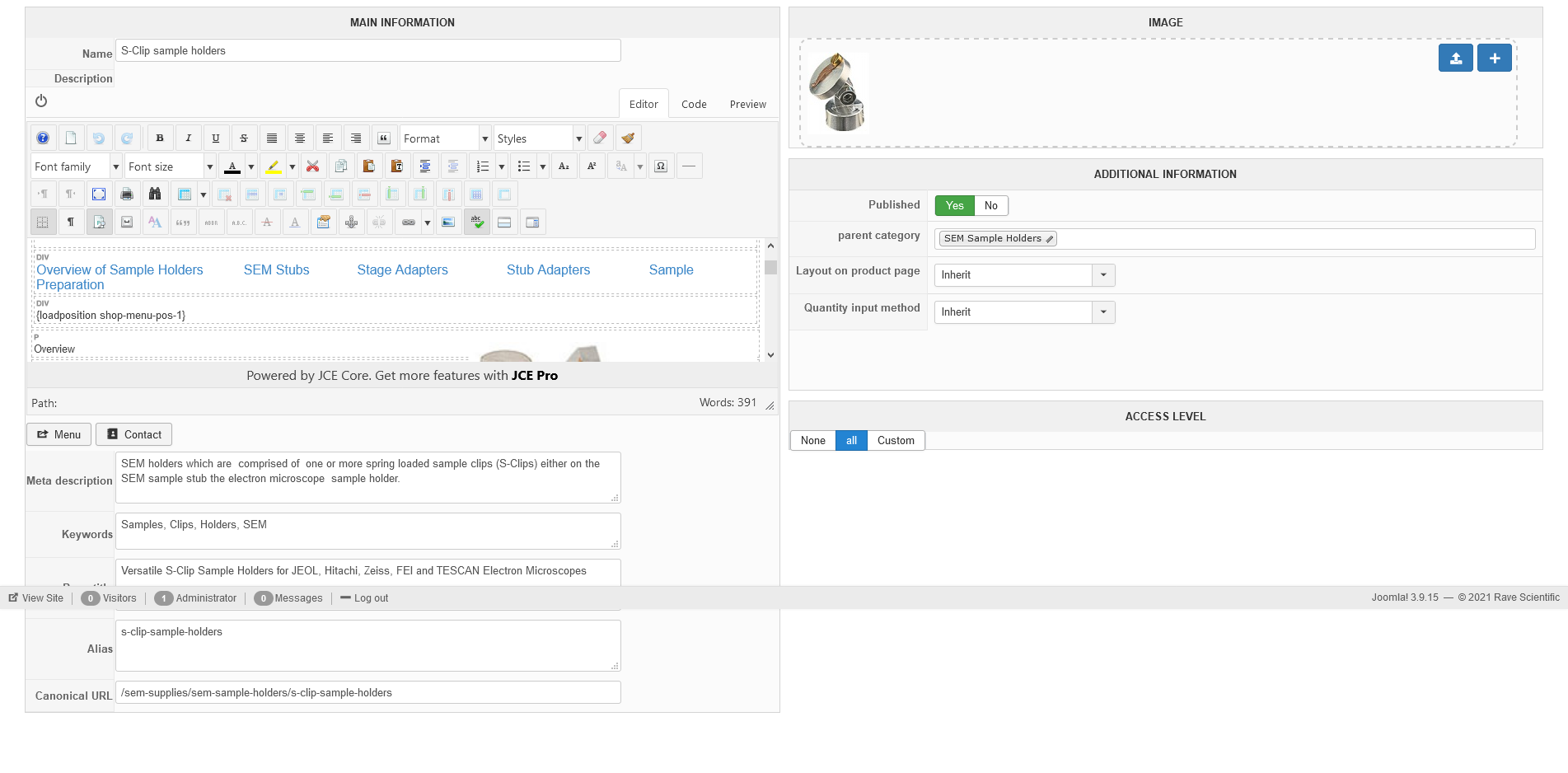Insert an image using the picture icon
Viewport: 1568px width, 773px height.
(x=448, y=223)
